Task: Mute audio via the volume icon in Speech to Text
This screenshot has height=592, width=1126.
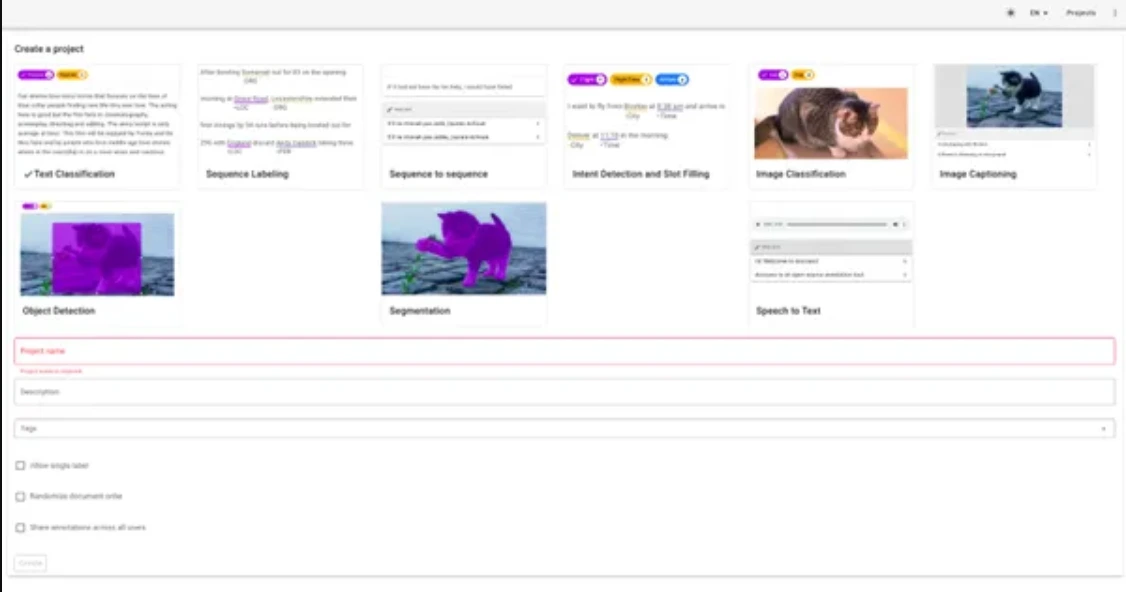Action: point(896,224)
